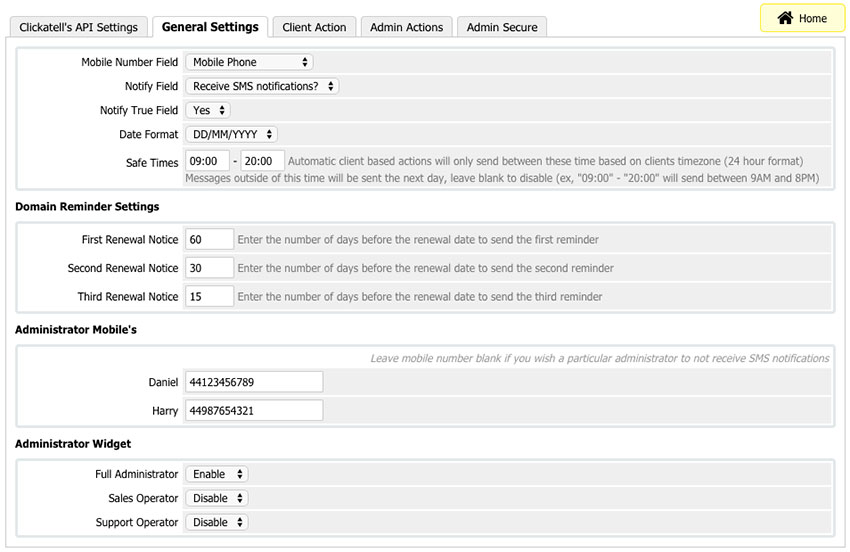Click the Safe Times start time field

207,161
